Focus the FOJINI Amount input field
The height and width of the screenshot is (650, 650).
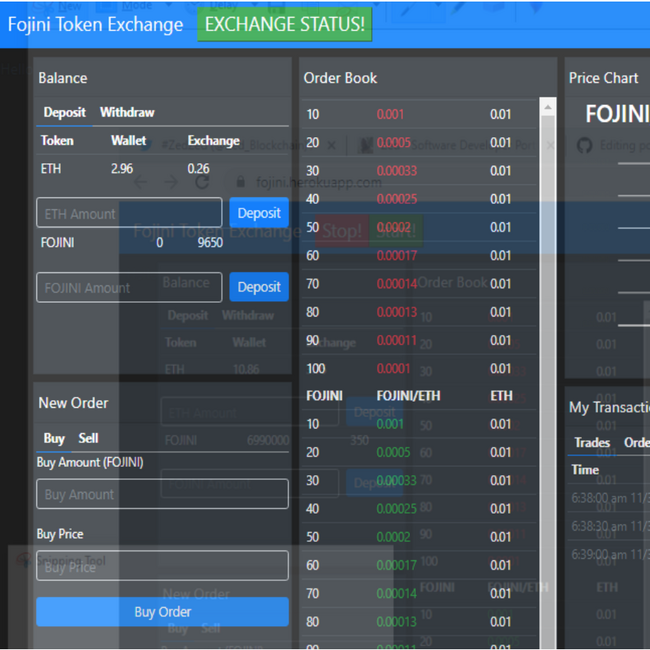pyautogui.click(x=129, y=287)
